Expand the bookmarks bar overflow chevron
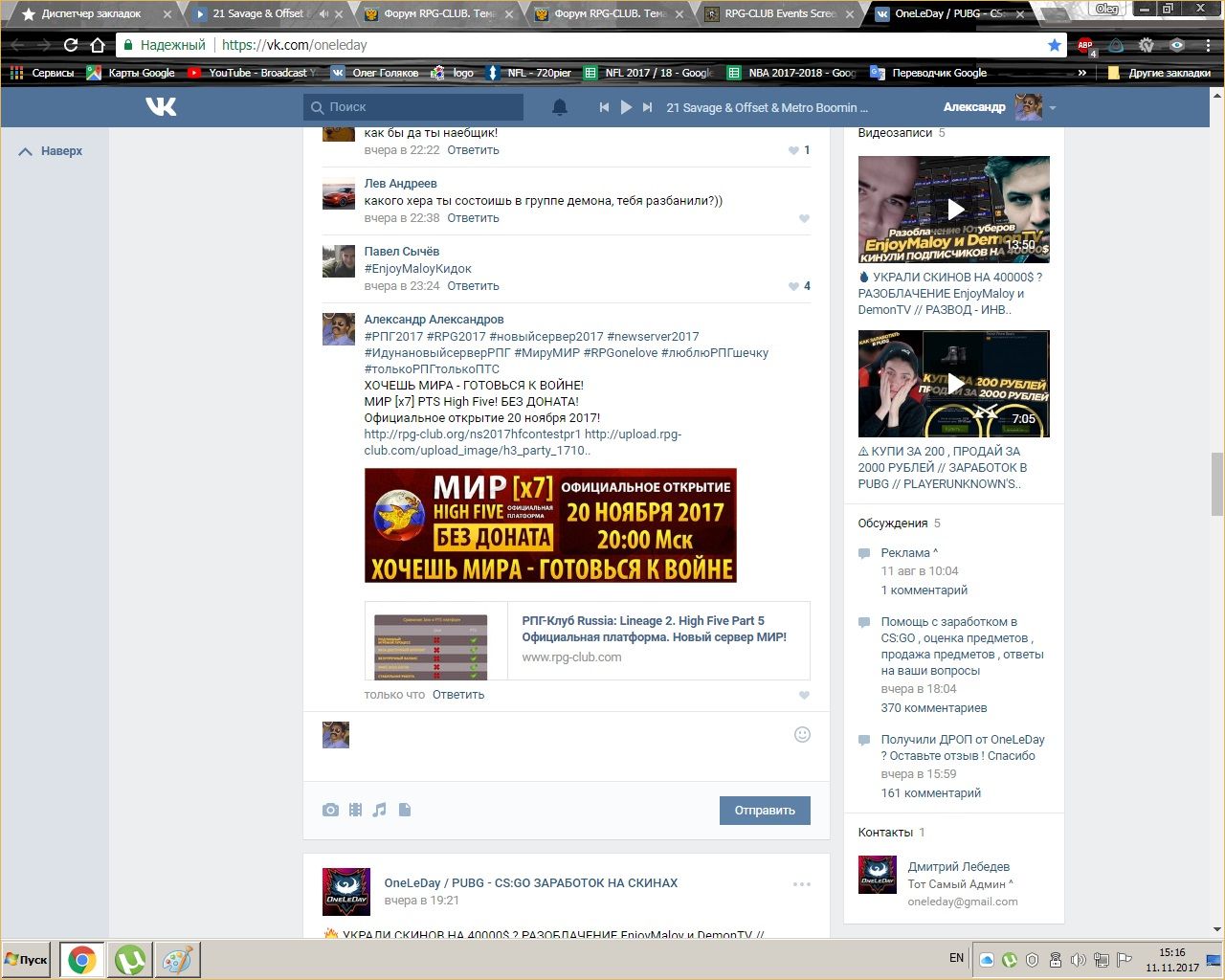 click(x=1082, y=73)
